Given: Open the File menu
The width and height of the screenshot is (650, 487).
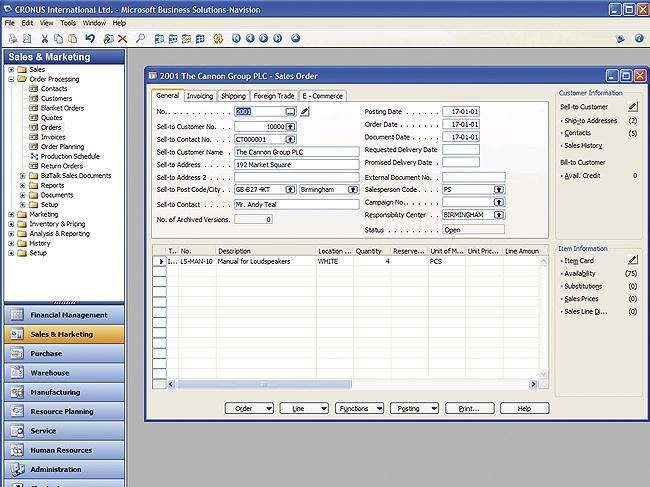Looking at the screenshot, I should tap(10, 23).
